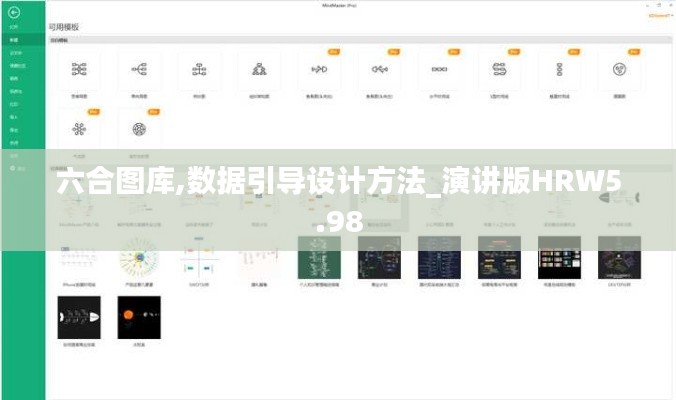Choose the radial mind map blank template
Screen dimensions: 676x400
pyautogui.click(x=79, y=69)
